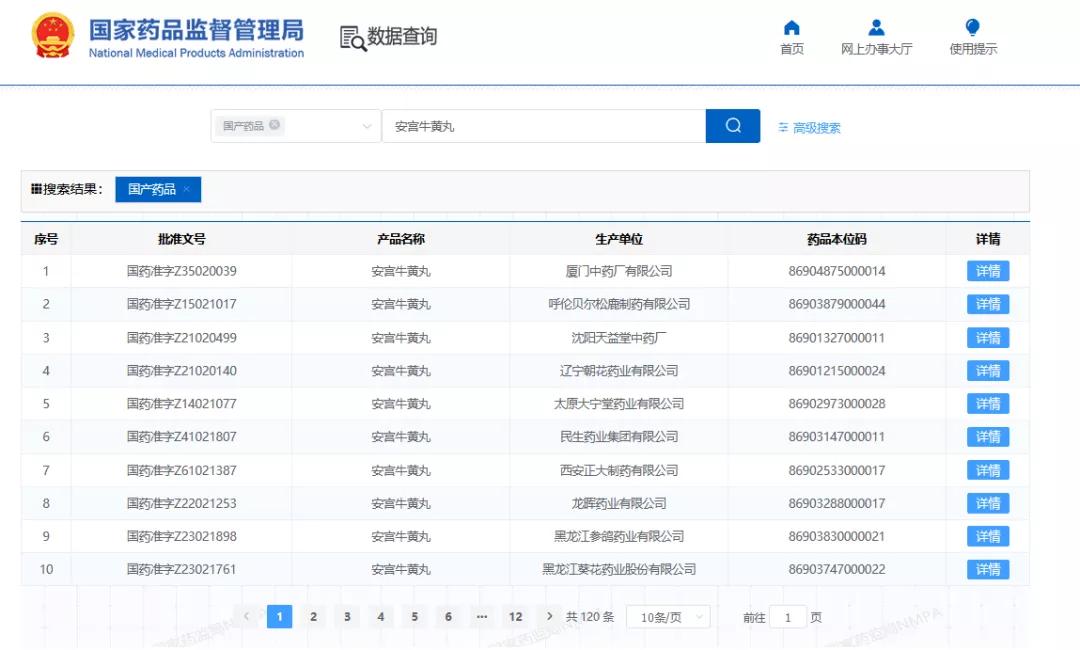The width and height of the screenshot is (1080, 650).
Task: Open 详情 for 黑龙江葵花药业股份有限公司
Action: point(987,569)
